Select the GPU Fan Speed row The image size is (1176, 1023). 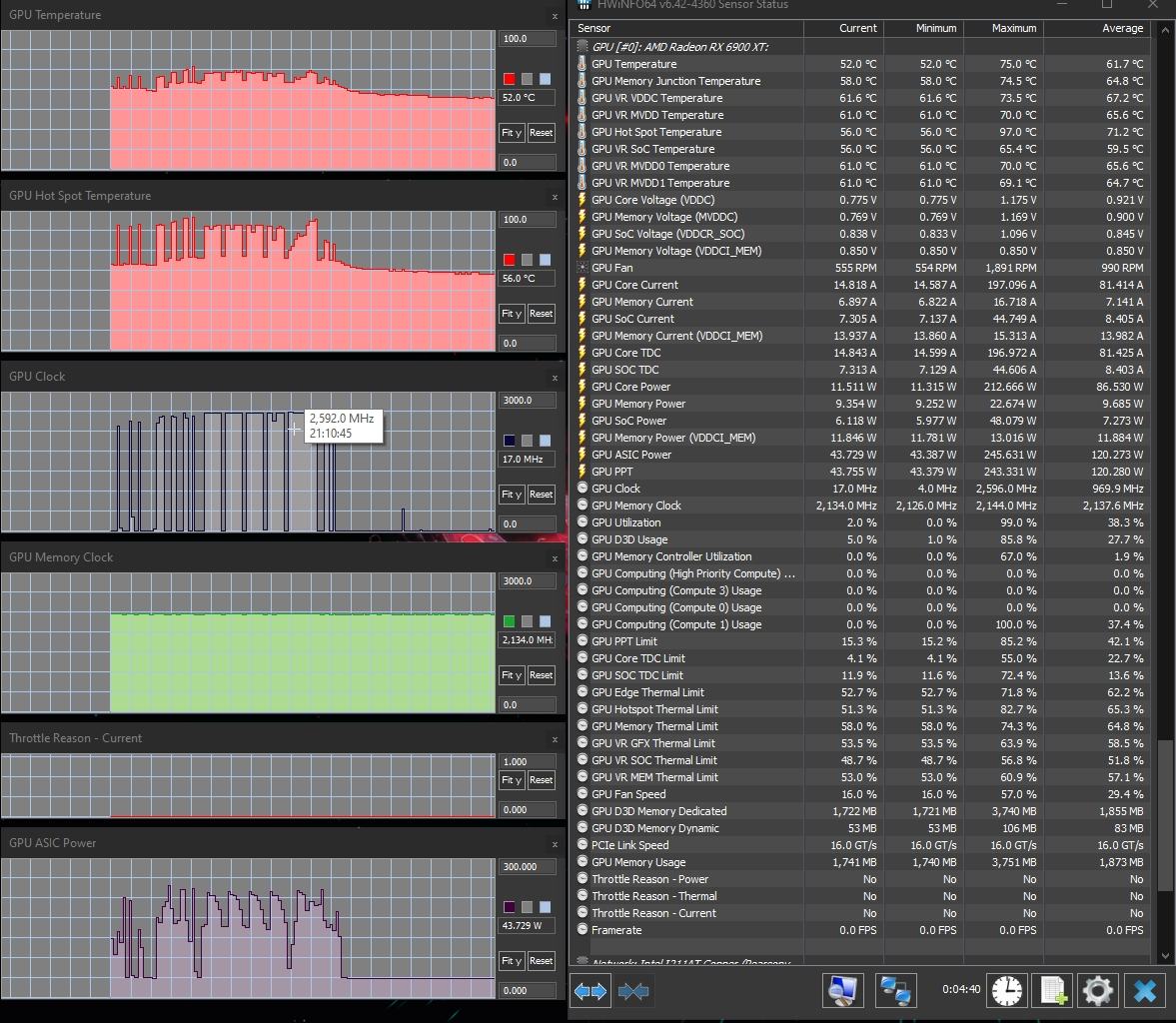[x=860, y=794]
